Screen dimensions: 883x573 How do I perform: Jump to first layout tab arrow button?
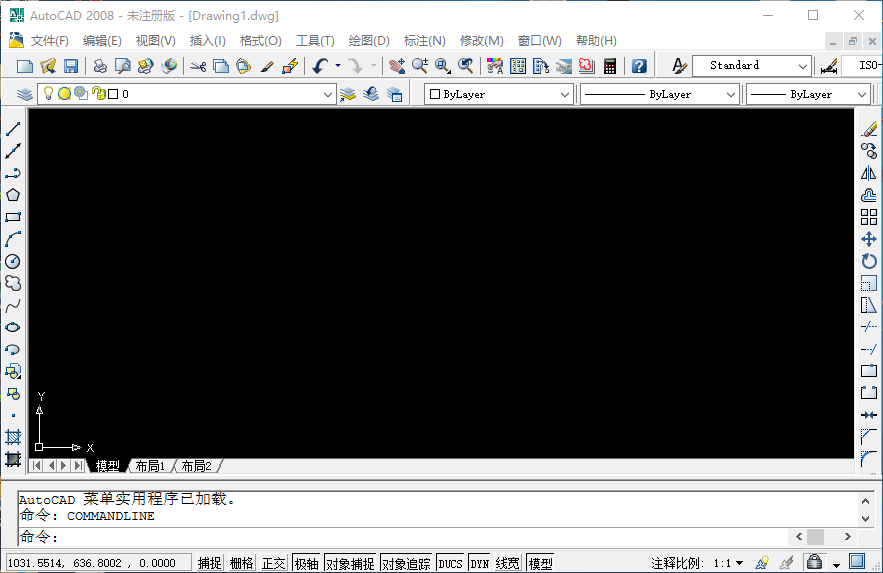pos(36,465)
